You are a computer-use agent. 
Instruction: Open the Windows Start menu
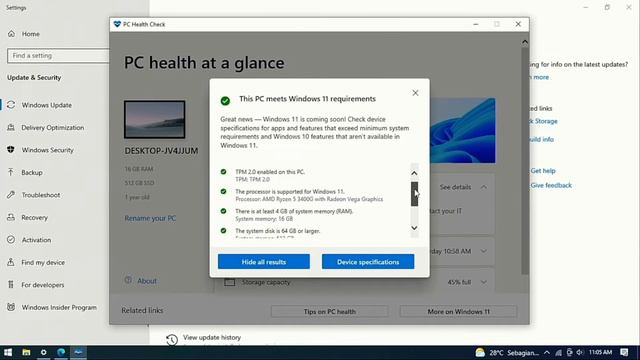tap(8, 352)
